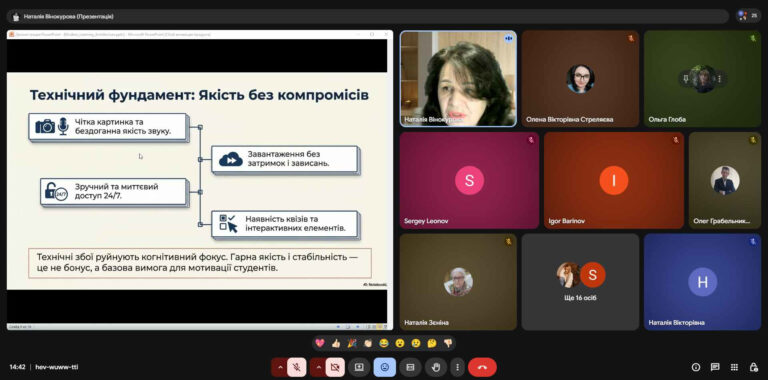Pin Ольга Глоба's tile using pin icon

(687, 78)
